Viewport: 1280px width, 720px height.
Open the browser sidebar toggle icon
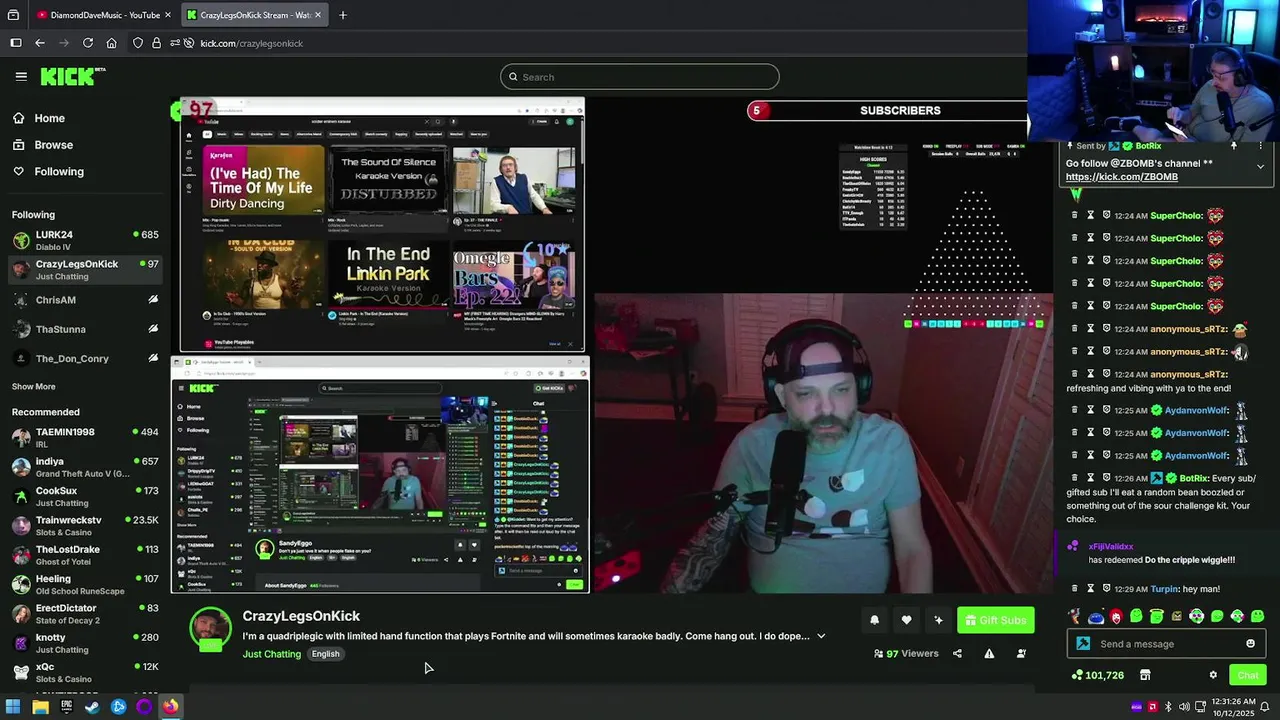click(x=16, y=43)
